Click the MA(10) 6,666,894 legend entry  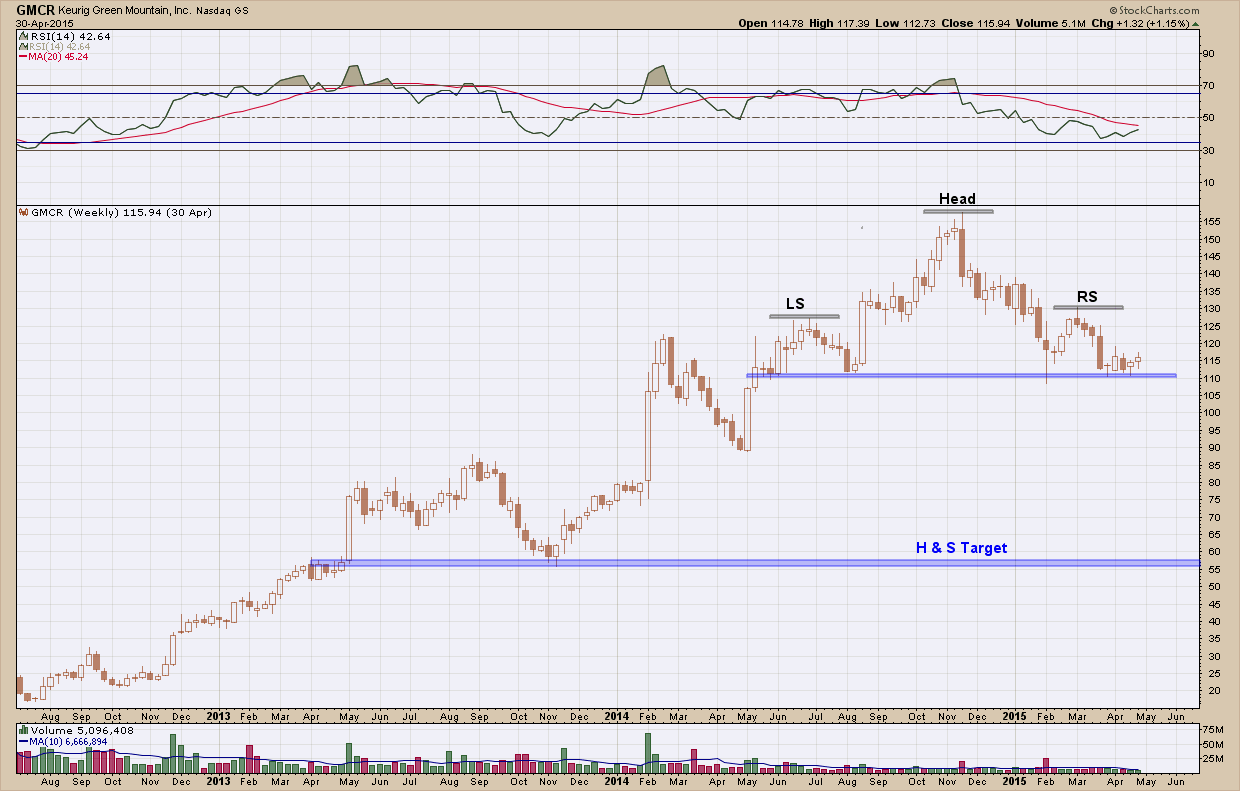click(x=64, y=741)
